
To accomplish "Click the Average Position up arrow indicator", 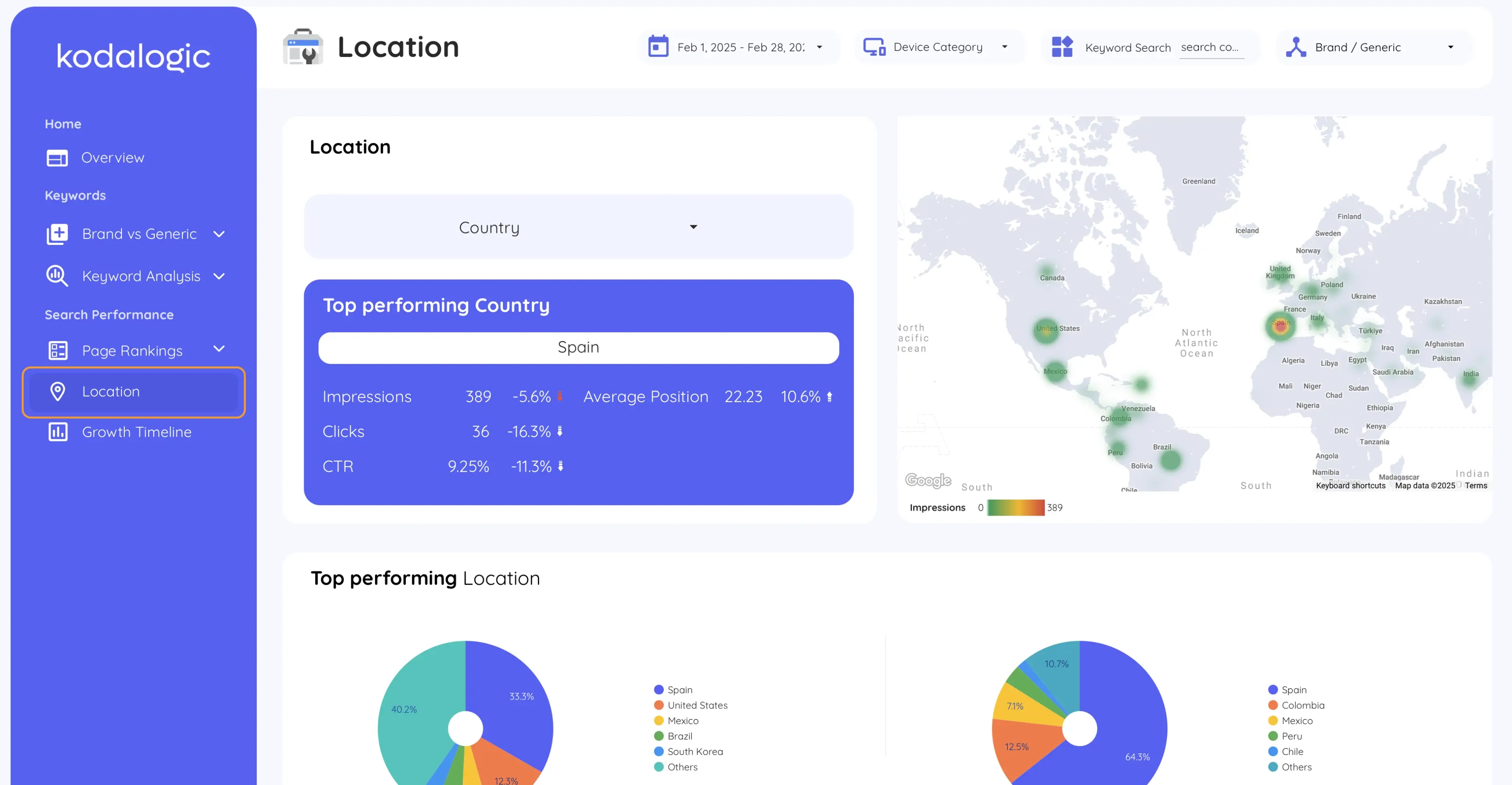I will coord(829,397).
